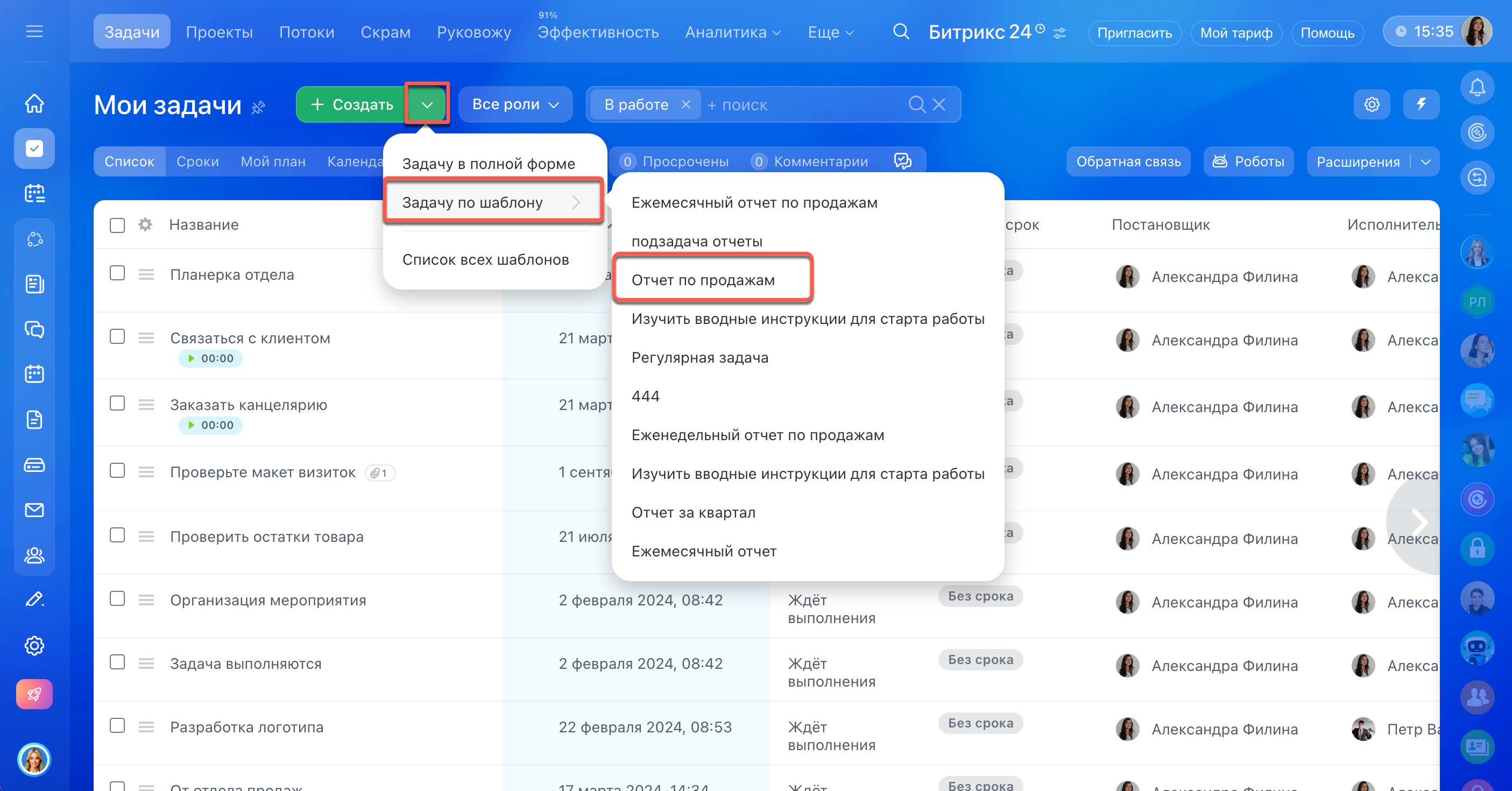The height and width of the screenshot is (791, 1512).
Task: Tick the checkbox for Связаться с клиентом
Action: [117, 337]
